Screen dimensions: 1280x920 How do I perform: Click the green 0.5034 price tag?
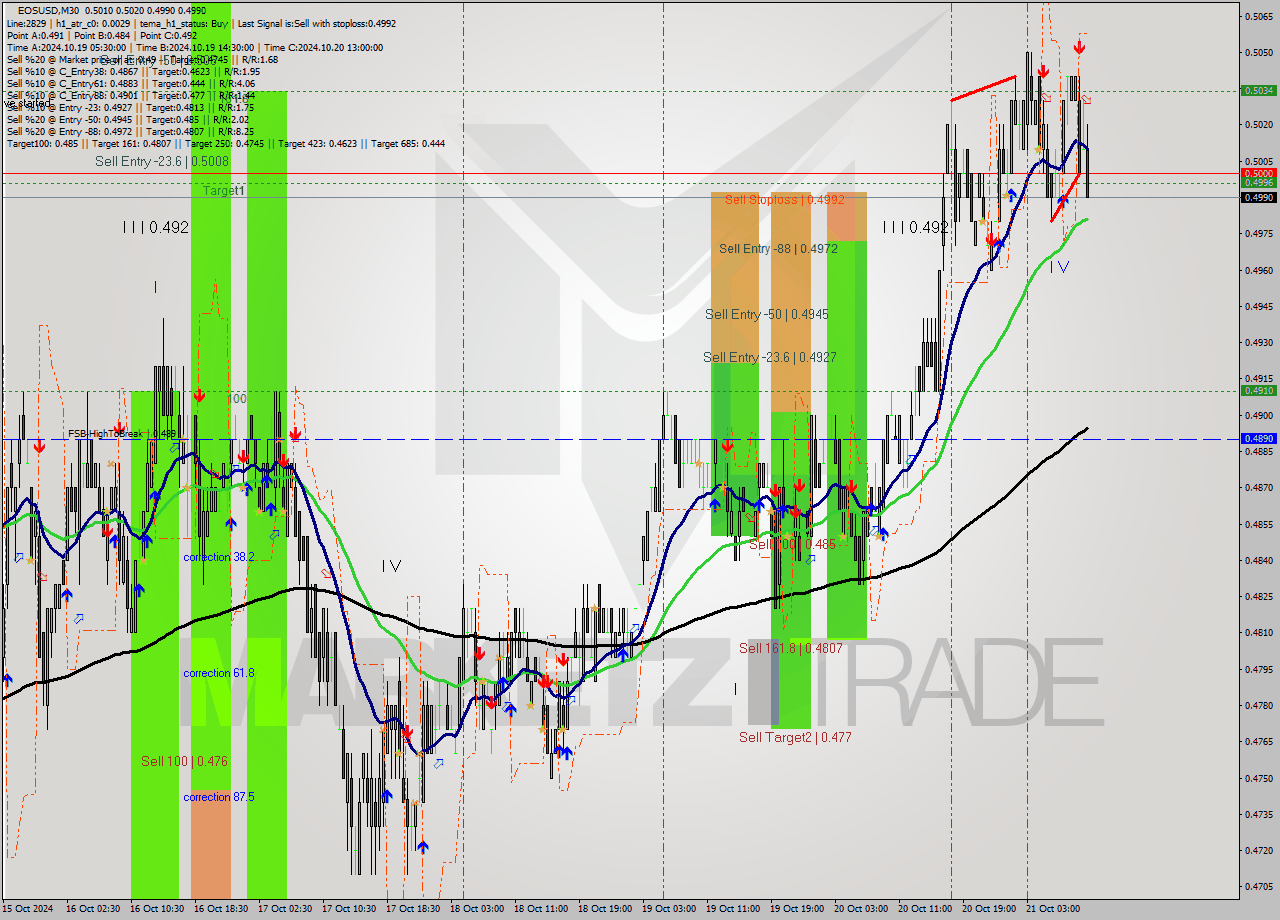(1258, 90)
